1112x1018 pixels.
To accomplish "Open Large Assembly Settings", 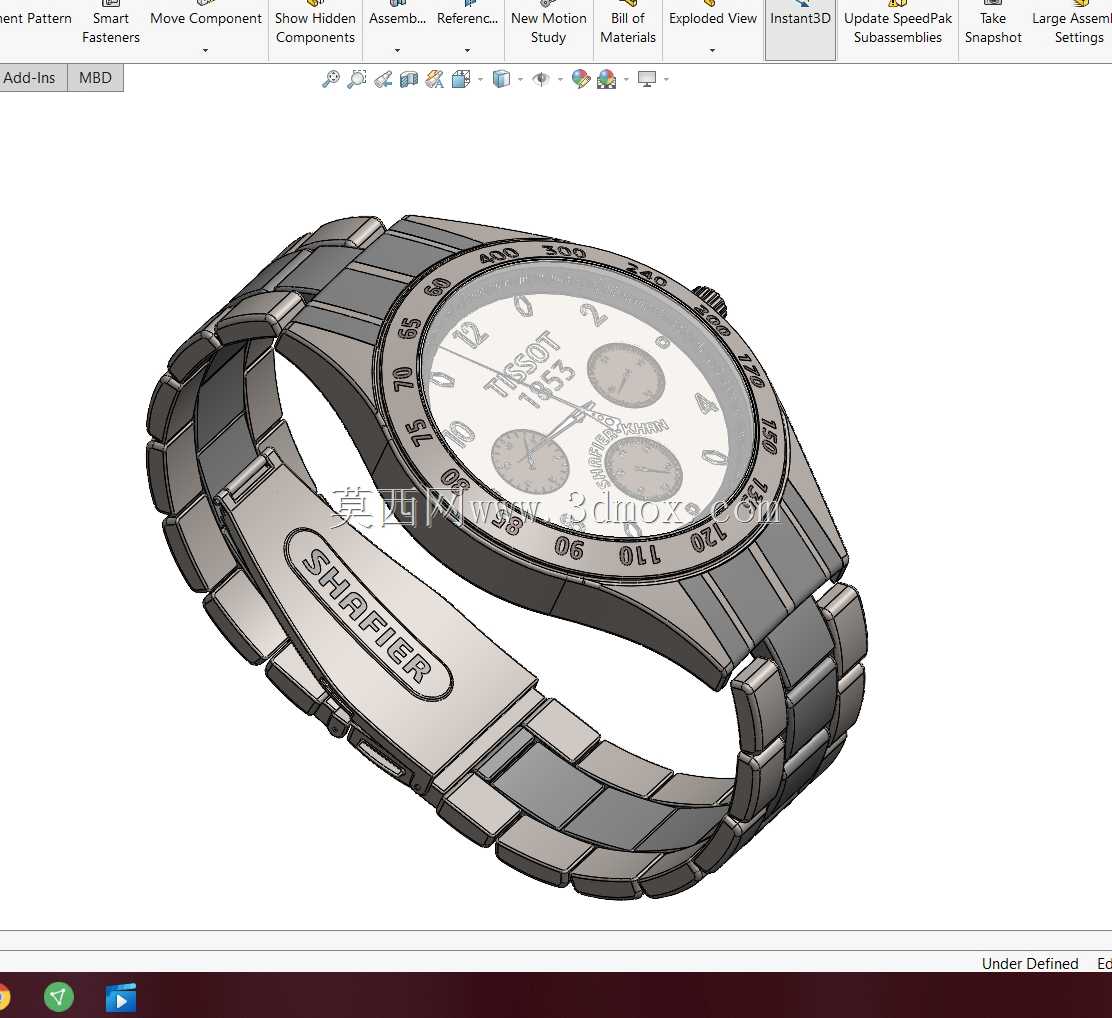I will [1072, 27].
